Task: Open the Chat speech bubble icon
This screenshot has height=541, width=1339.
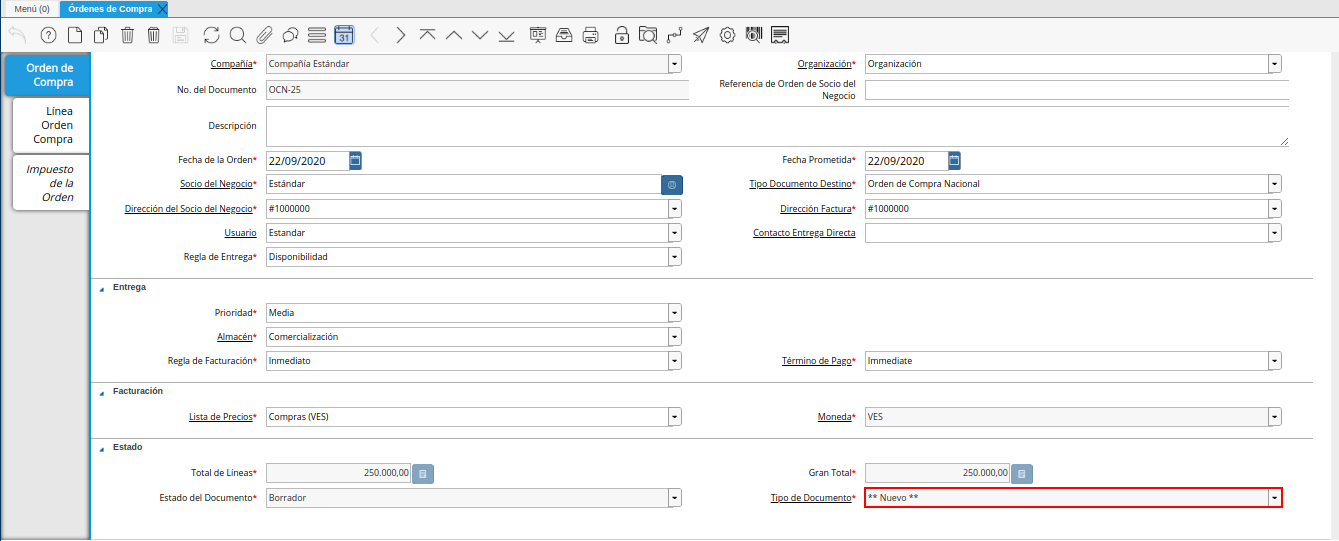Action: pos(290,35)
